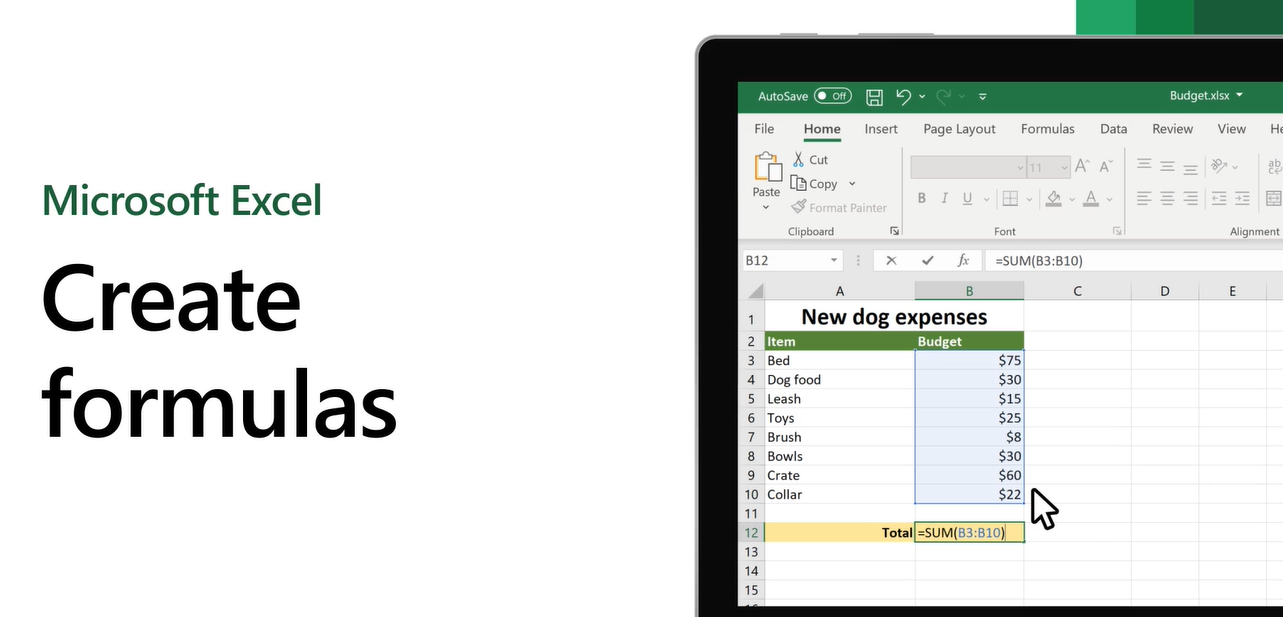The image size is (1283, 617).
Task: Confirm formula with the checkmark icon
Action: coord(926,260)
